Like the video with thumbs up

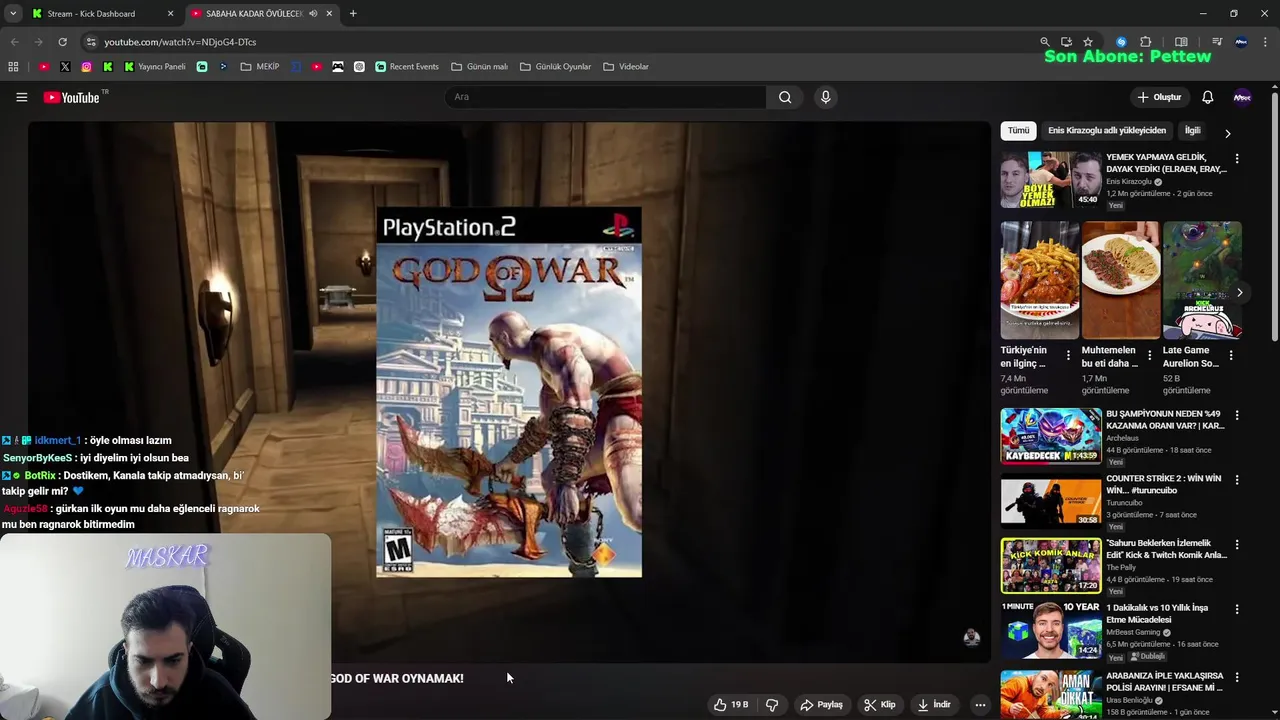click(x=730, y=705)
